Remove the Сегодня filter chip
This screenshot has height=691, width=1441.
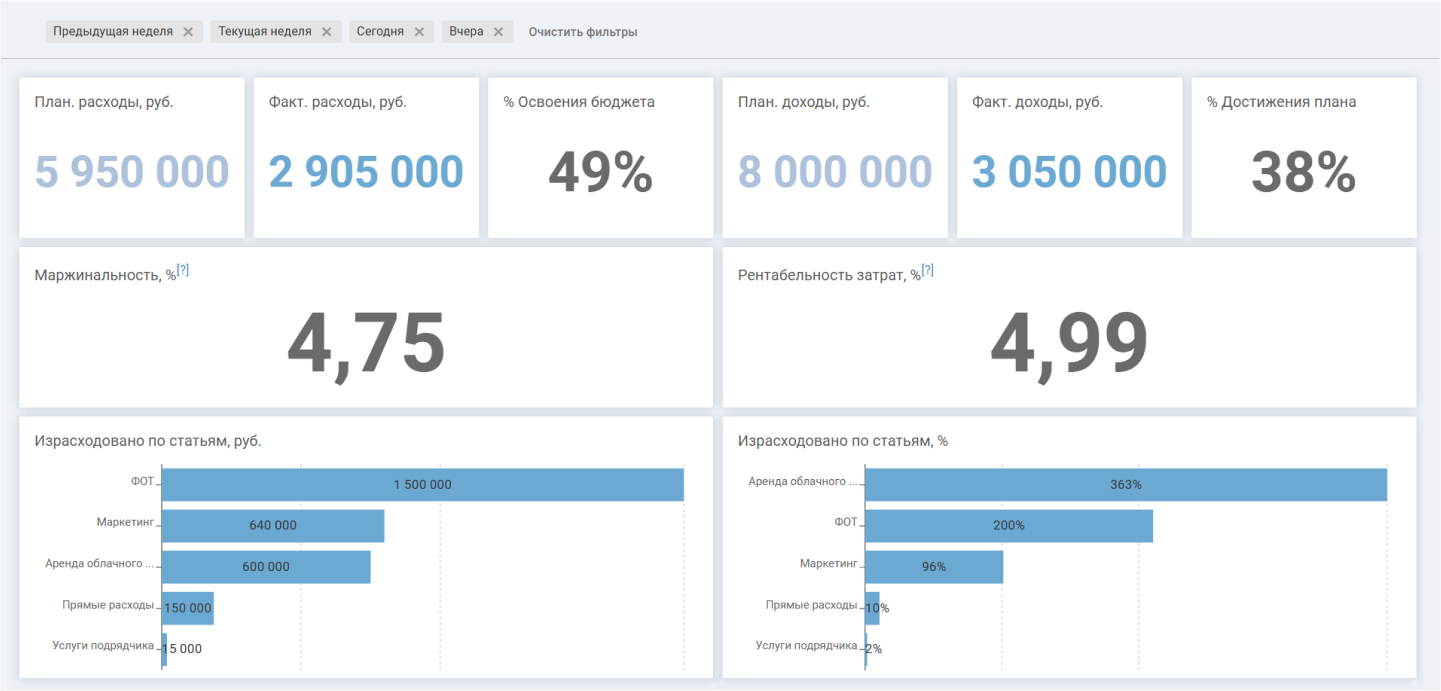click(419, 32)
